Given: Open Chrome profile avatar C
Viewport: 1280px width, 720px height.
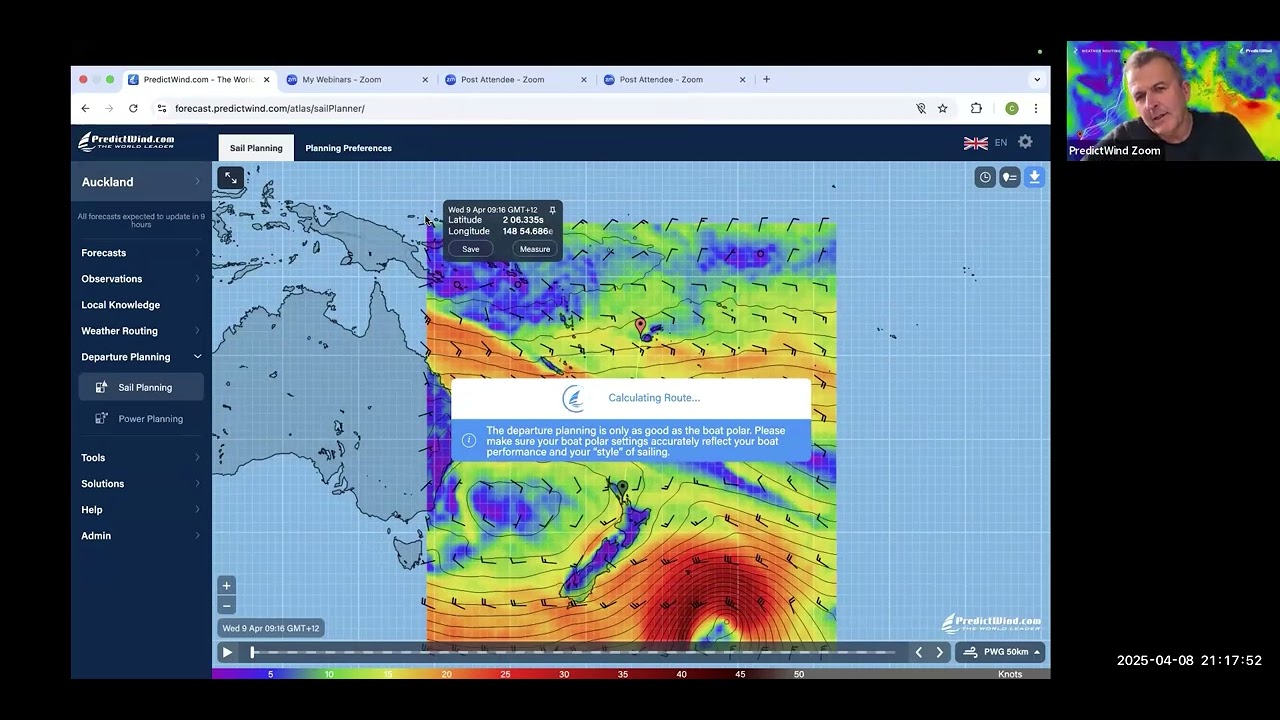Looking at the screenshot, I should pyautogui.click(x=1012, y=108).
